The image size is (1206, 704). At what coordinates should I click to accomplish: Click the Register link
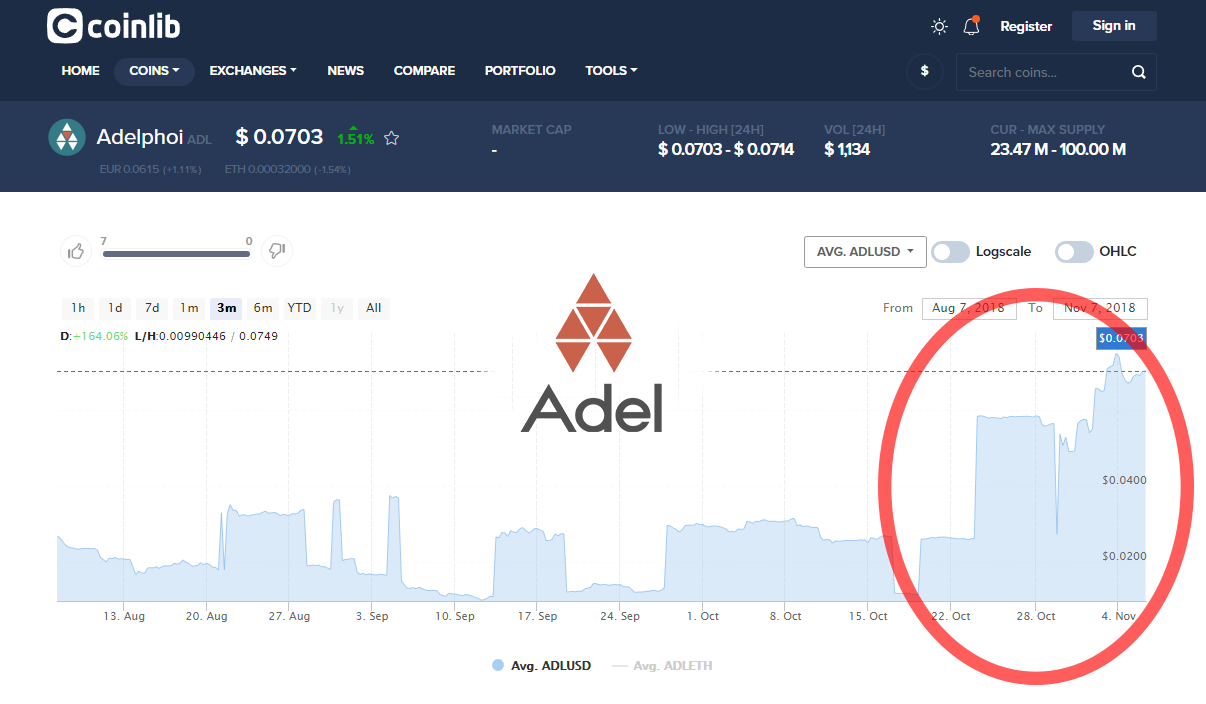1026,27
